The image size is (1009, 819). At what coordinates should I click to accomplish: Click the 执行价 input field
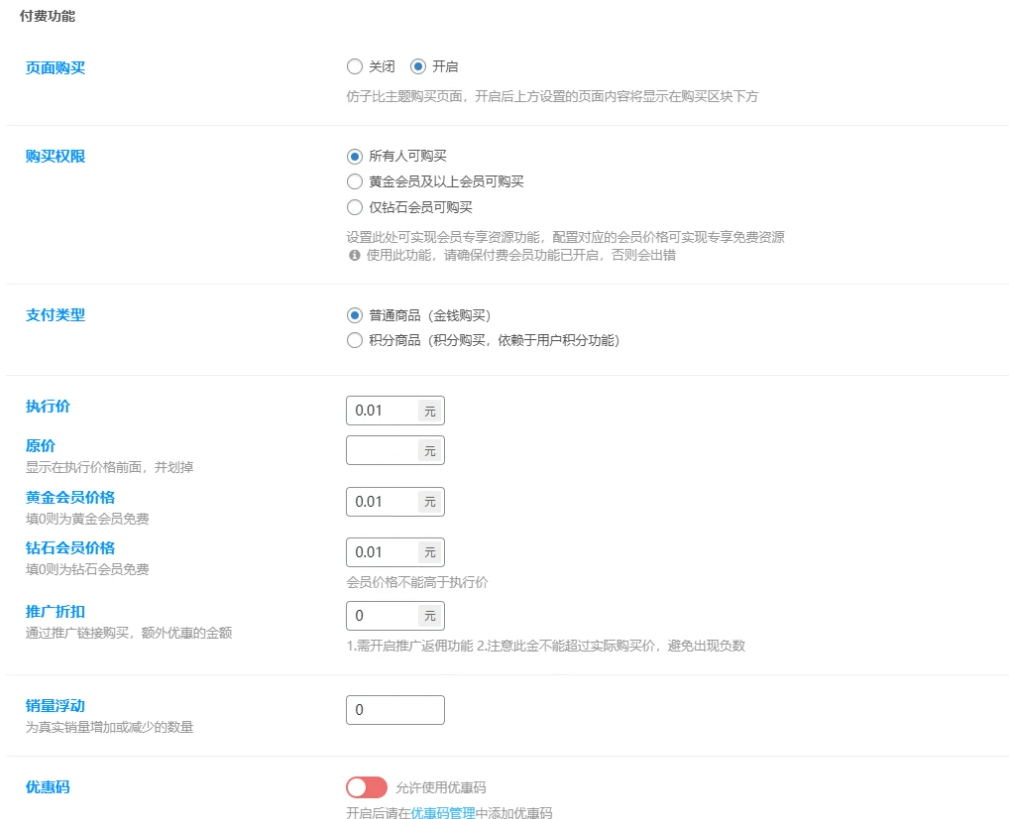coord(381,411)
